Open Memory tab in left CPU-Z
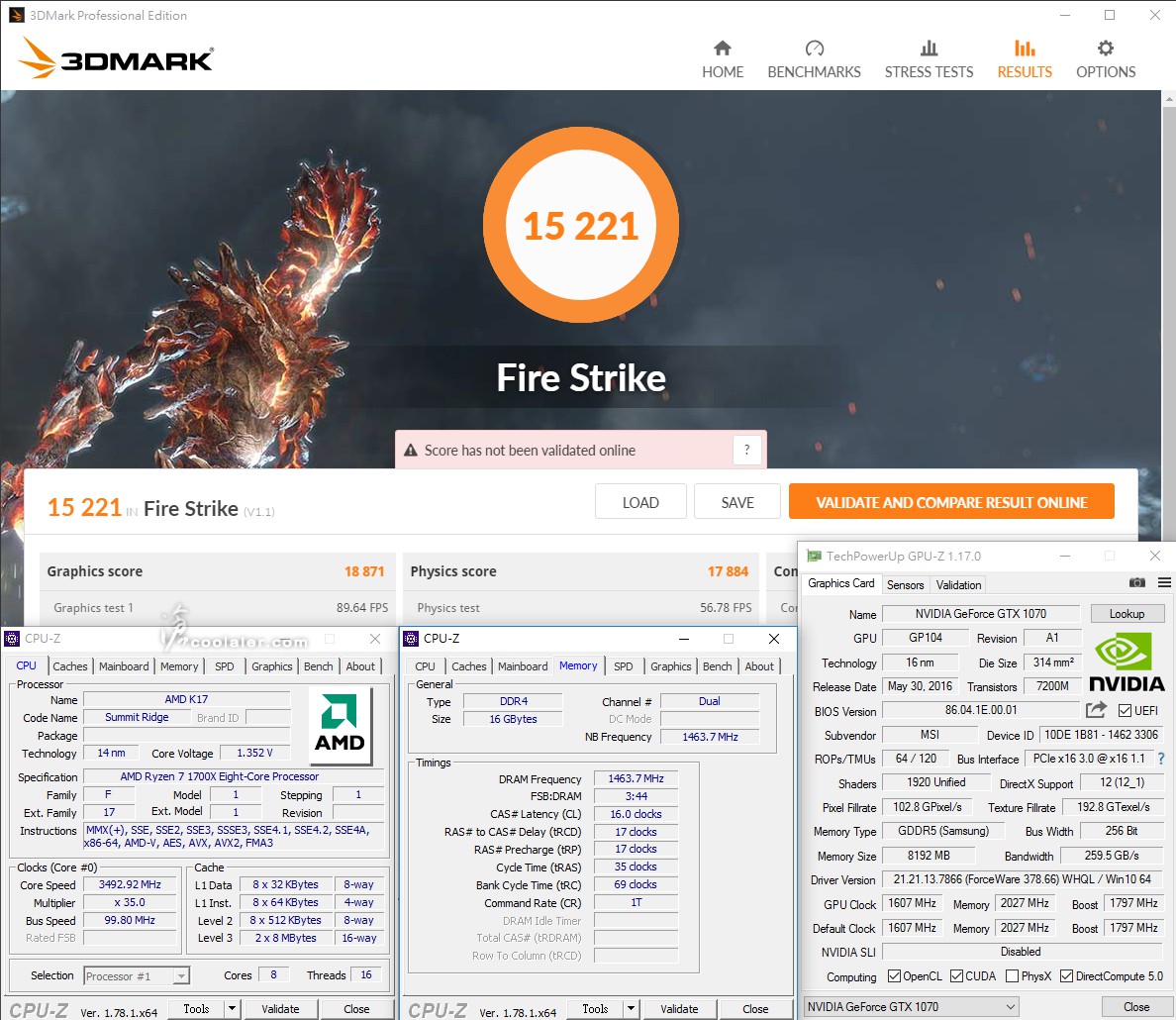Image resolution: width=1176 pixels, height=1020 pixels. 179,666
